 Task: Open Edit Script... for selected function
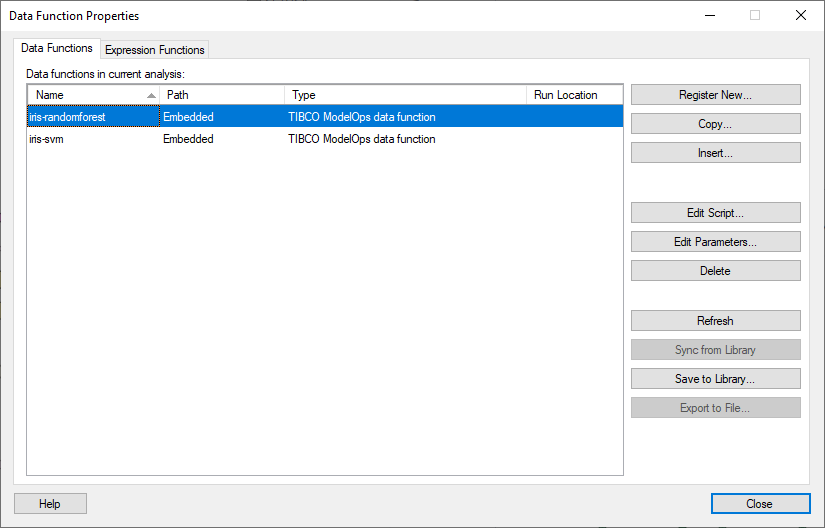pos(715,213)
